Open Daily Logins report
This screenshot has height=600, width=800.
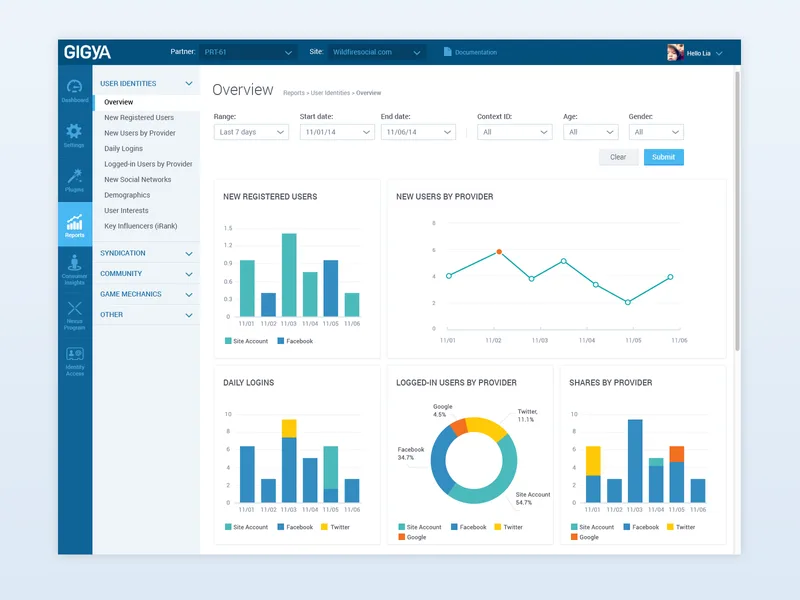pos(123,148)
